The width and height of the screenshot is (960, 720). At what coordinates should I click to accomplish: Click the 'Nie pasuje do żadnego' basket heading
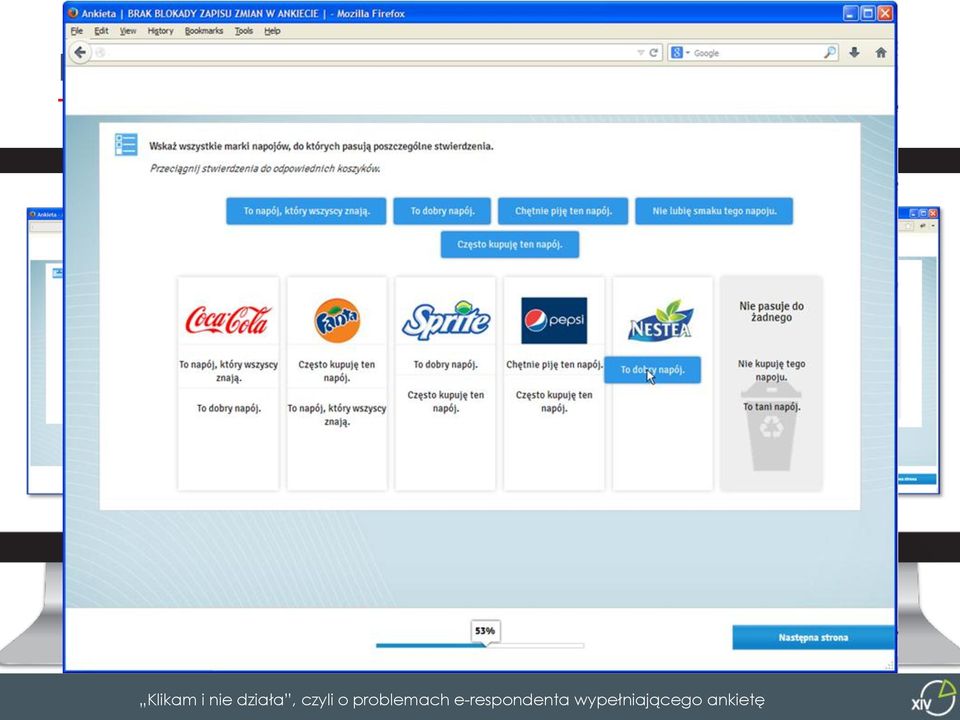tap(771, 312)
